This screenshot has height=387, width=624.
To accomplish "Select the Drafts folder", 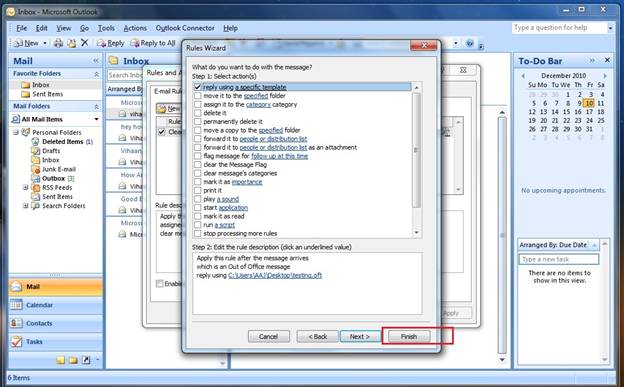I will (51, 150).
